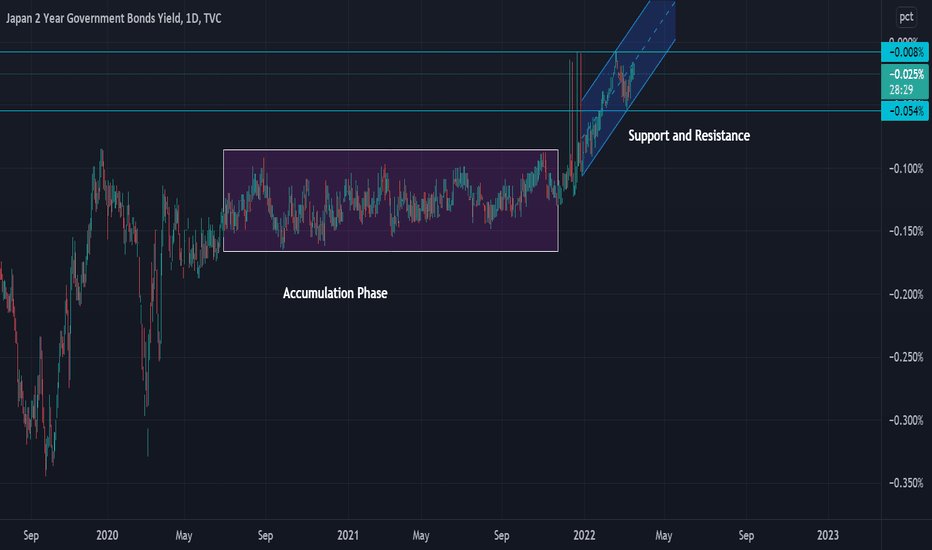Click the -0.250% price axis label
The width and height of the screenshot is (932, 550).
pyautogui.click(x=906, y=357)
